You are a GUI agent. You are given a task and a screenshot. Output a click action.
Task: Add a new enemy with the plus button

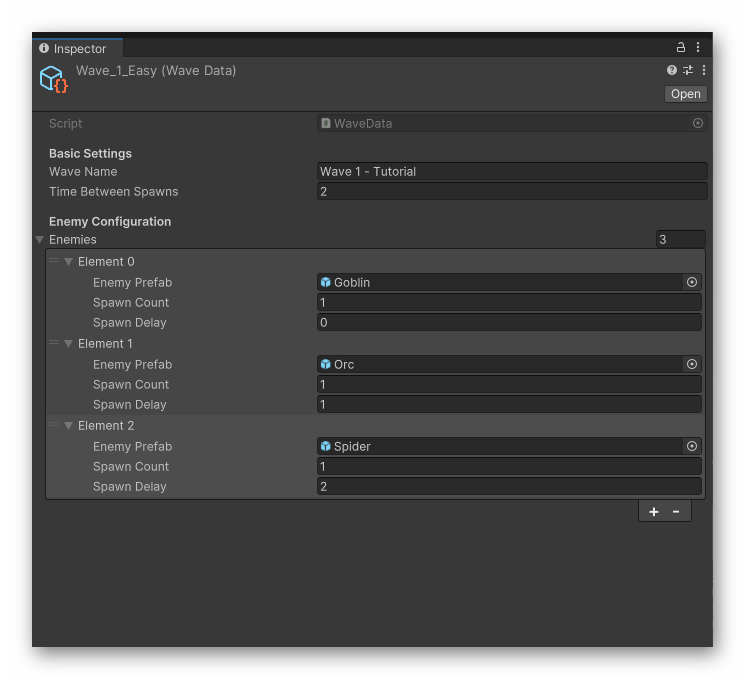tap(654, 512)
